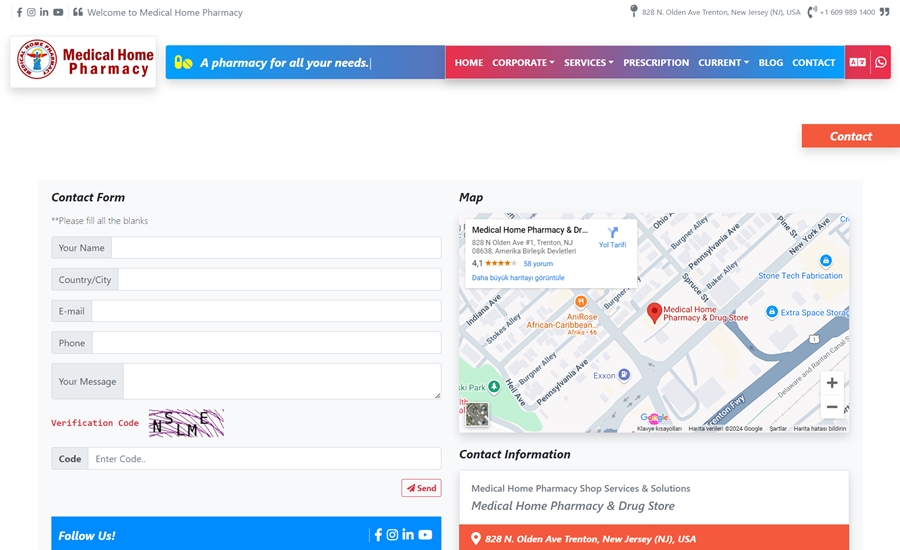Click the language translate icon in navbar
The height and width of the screenshot is (550, 900).
858,62
